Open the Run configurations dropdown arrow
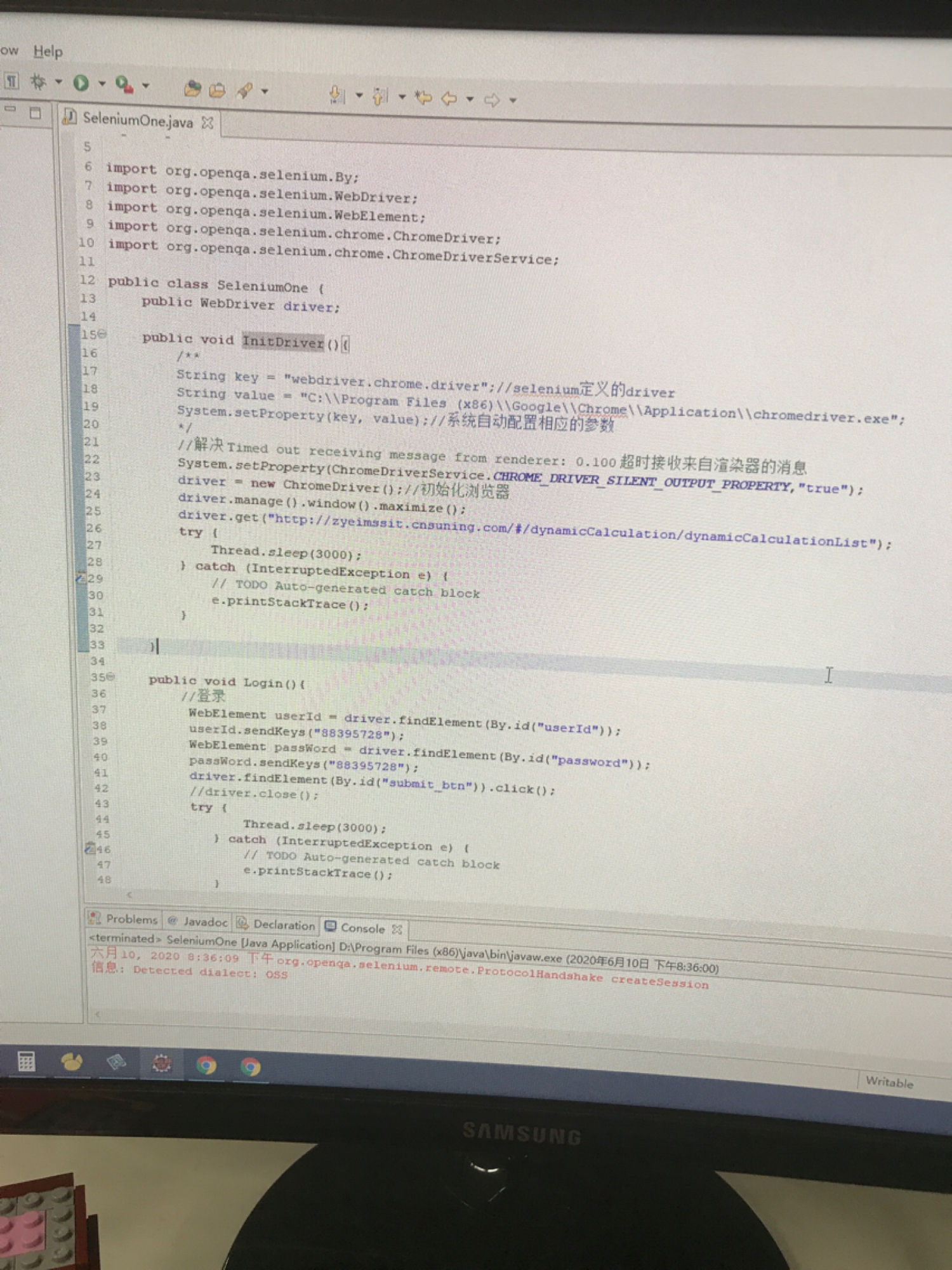The width and height of the screenshot is (952, 1270). (102, 83)
